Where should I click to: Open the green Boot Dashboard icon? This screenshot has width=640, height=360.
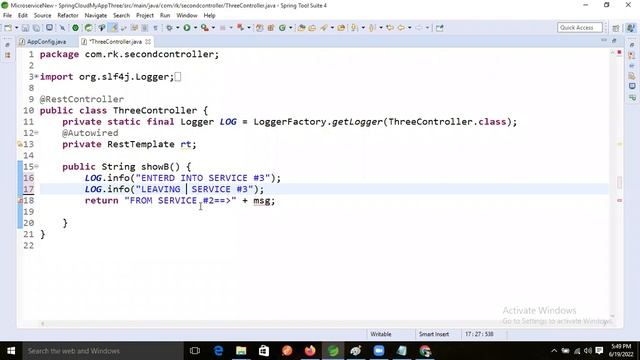click(76, 28)
